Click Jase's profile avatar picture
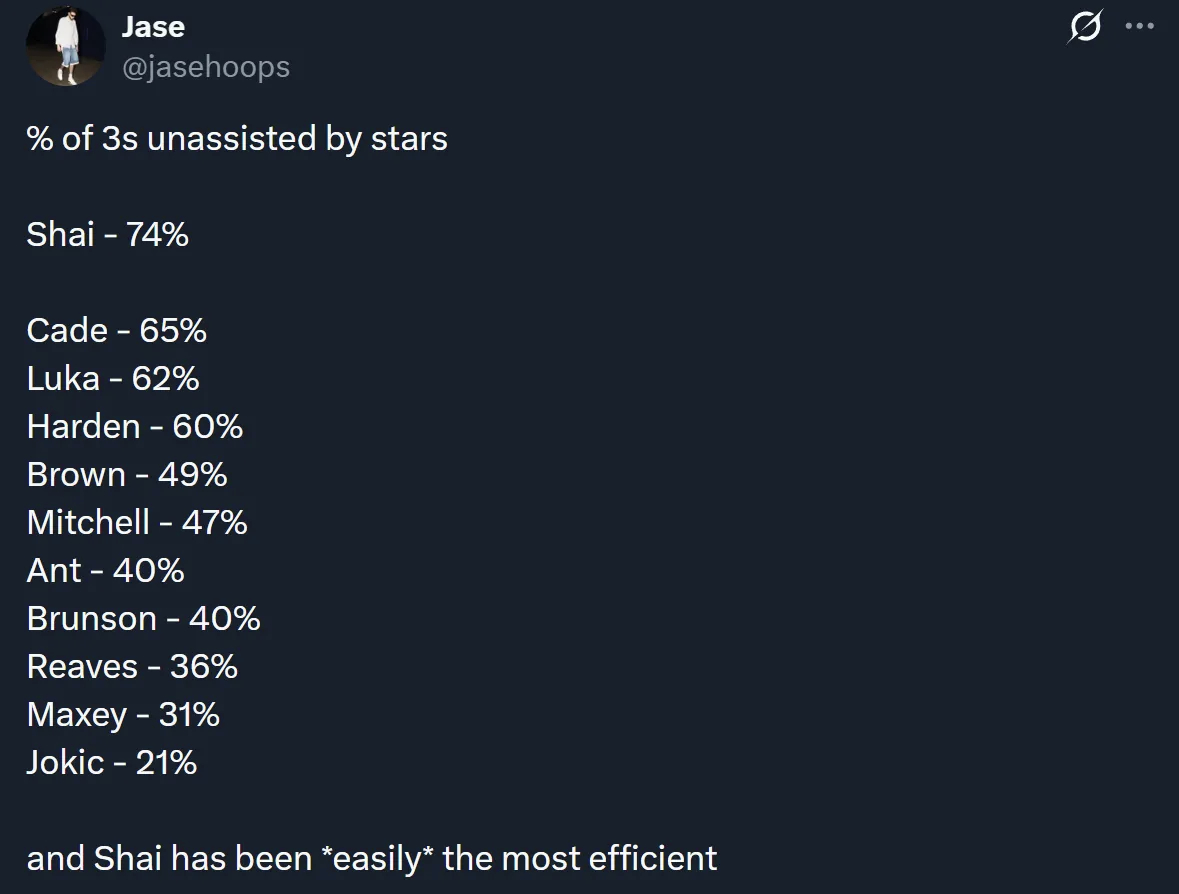The image size is (1179, 894). [x=66, y=47]
